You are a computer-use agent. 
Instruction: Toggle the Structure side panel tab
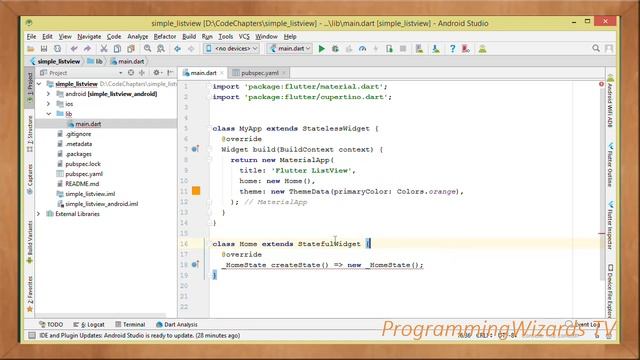pyautogui.click(x=30, y=134)
